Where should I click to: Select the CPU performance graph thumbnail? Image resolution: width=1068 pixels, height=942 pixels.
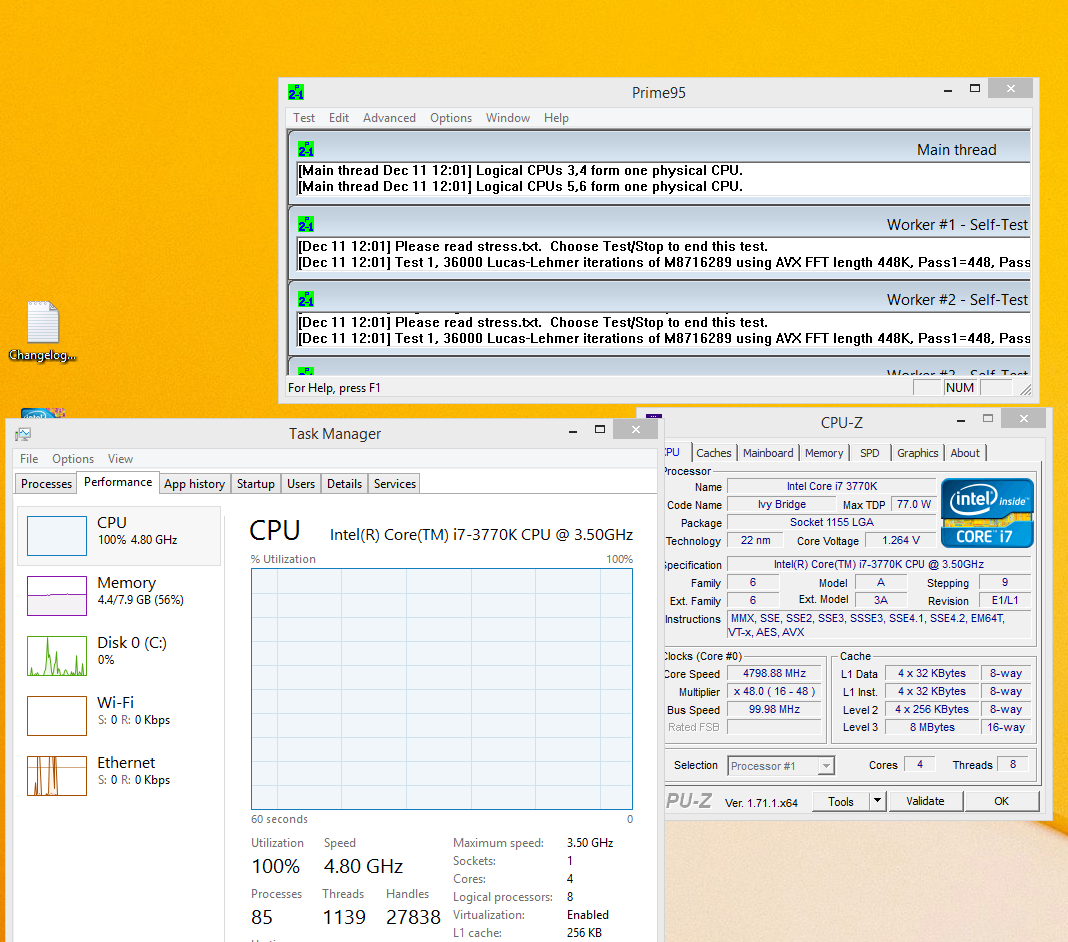click(x=57, y=535)
